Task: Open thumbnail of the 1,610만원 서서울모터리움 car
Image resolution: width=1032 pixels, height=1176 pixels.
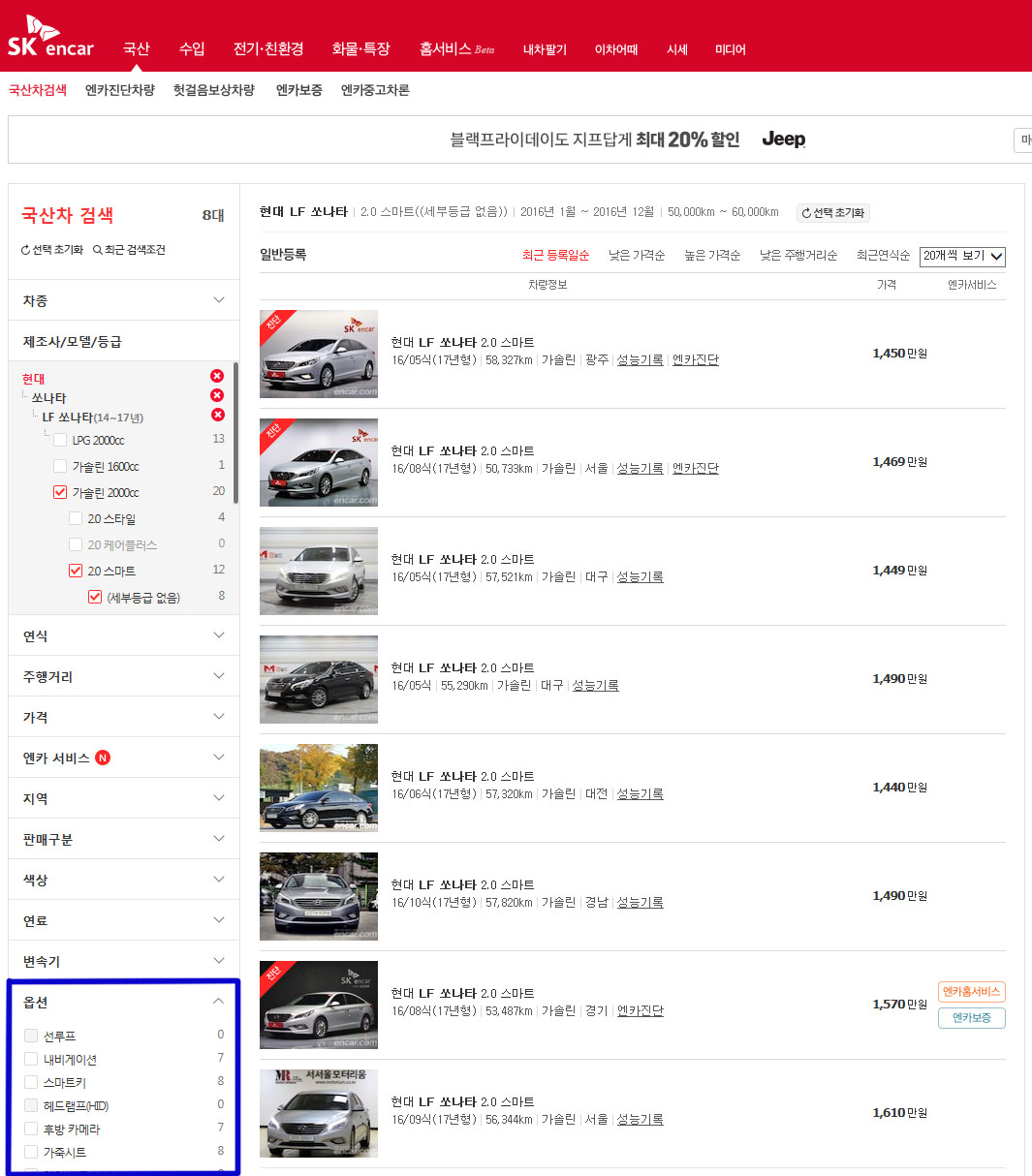Action: pyautogui.click(x=319, y=1113)
